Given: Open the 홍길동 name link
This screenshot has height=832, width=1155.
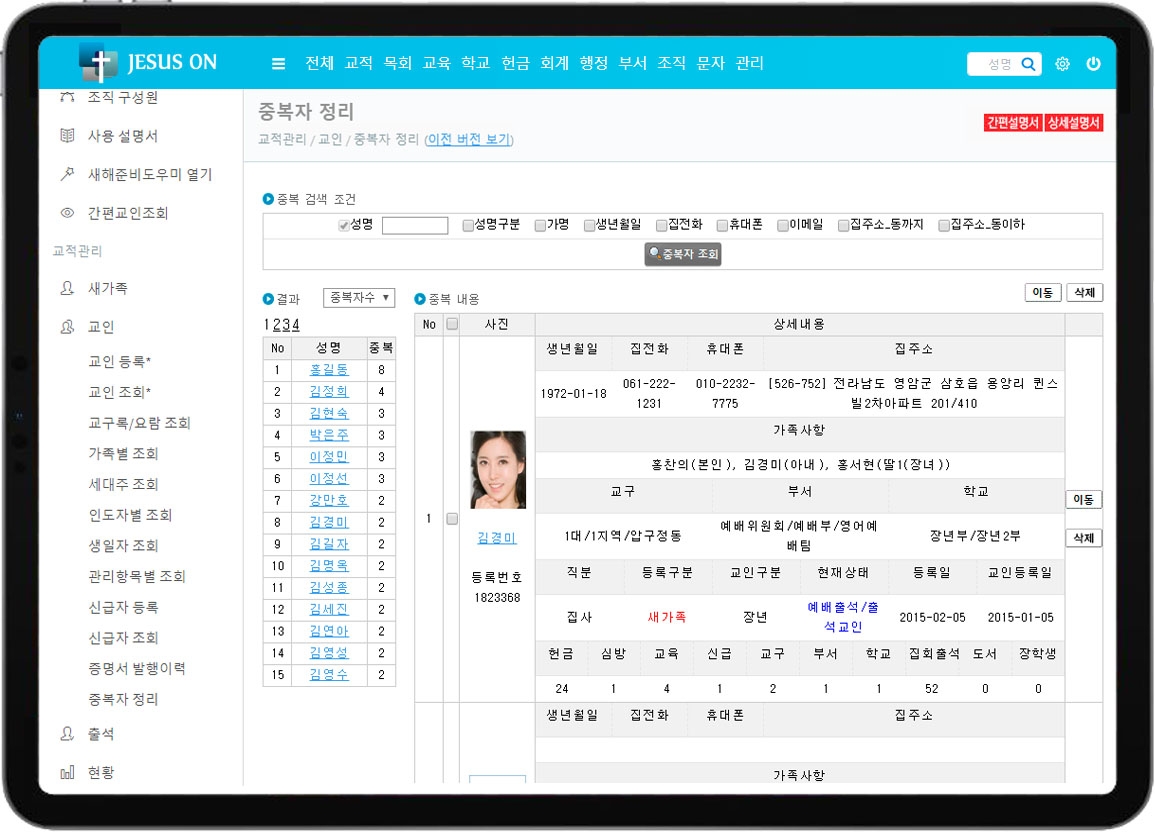Looking at the screenshot, I should pyautogui.click(x=328, y=370).
